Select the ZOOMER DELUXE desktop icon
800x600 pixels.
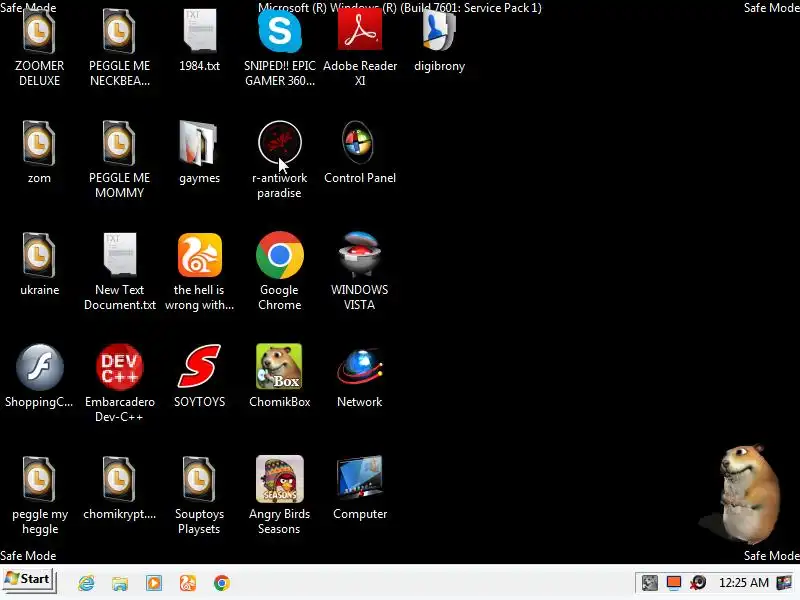click(39, 33)
